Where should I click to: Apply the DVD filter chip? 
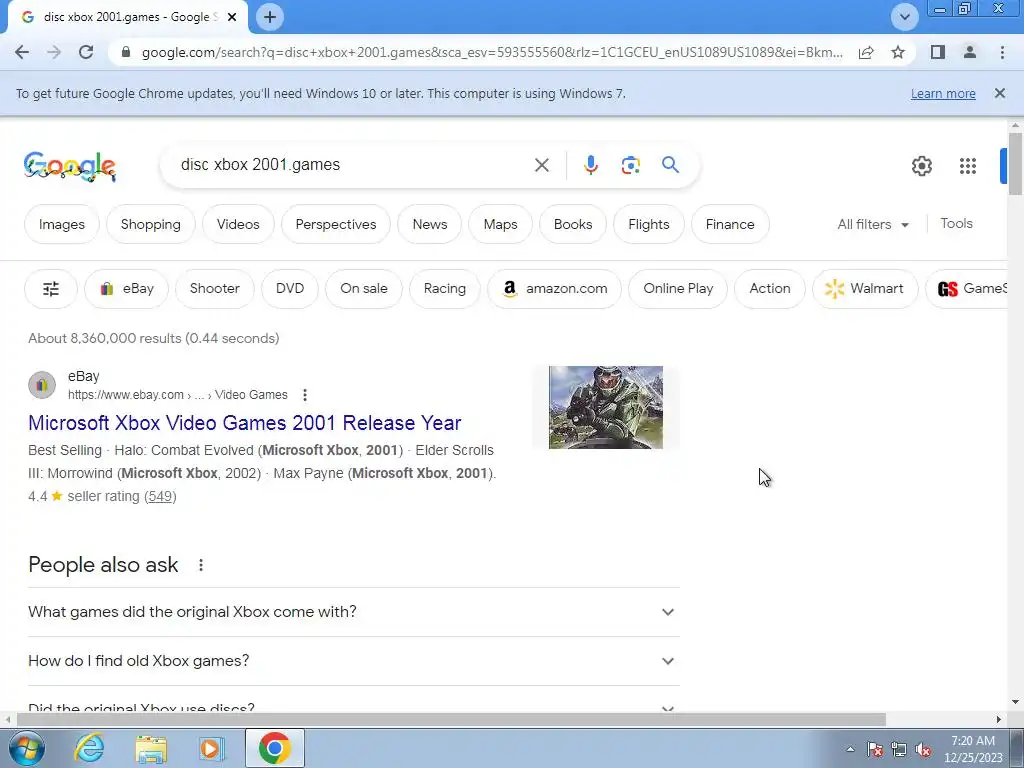point(290,289)
